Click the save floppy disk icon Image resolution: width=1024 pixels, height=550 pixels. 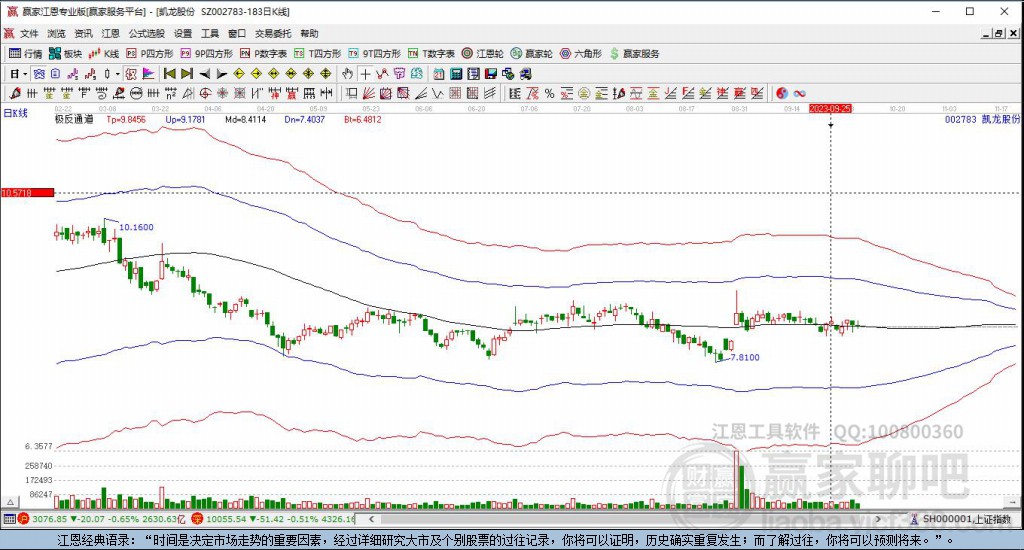[x=491, y=74]
